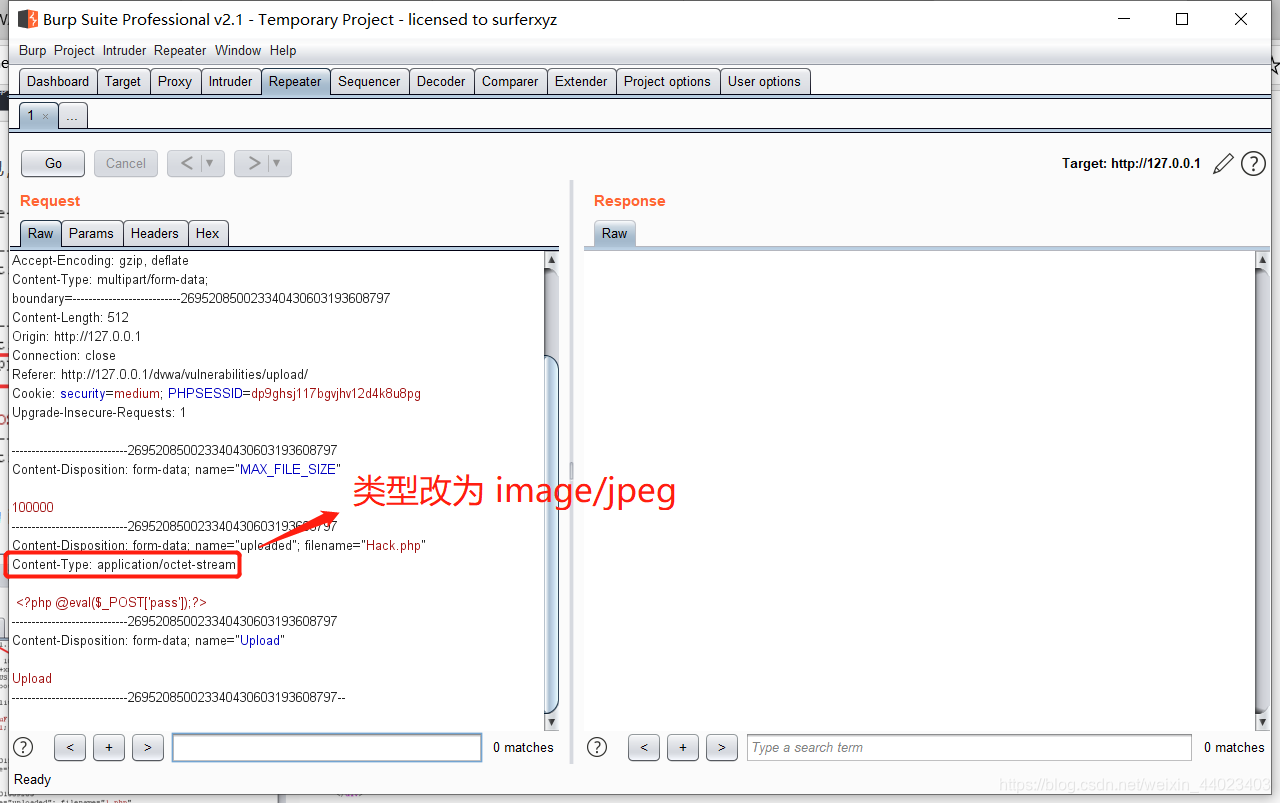
Task: Click the Content-Length: 512 line
Action: [70, 318]
